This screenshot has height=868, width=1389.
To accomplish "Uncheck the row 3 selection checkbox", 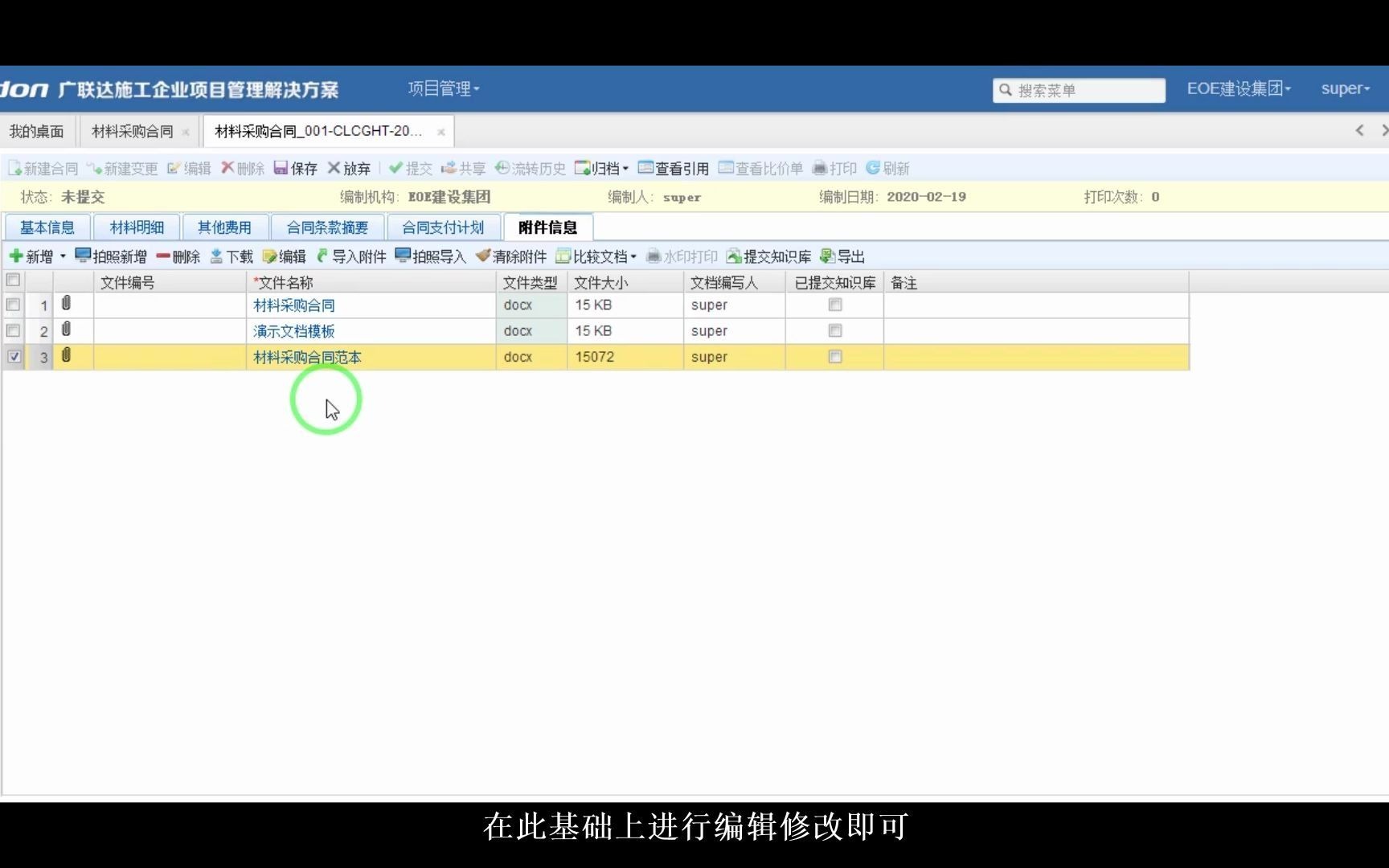I will (14, 356).
